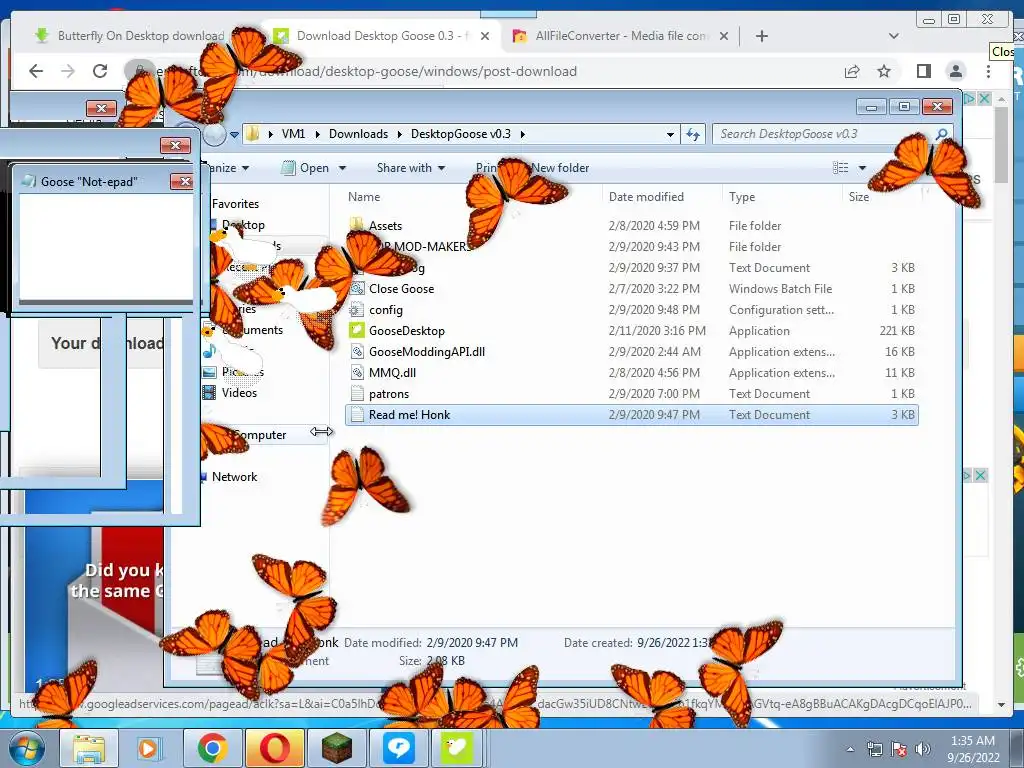
Task: Click inside Goose Not-epad text area
Action: 106,247
